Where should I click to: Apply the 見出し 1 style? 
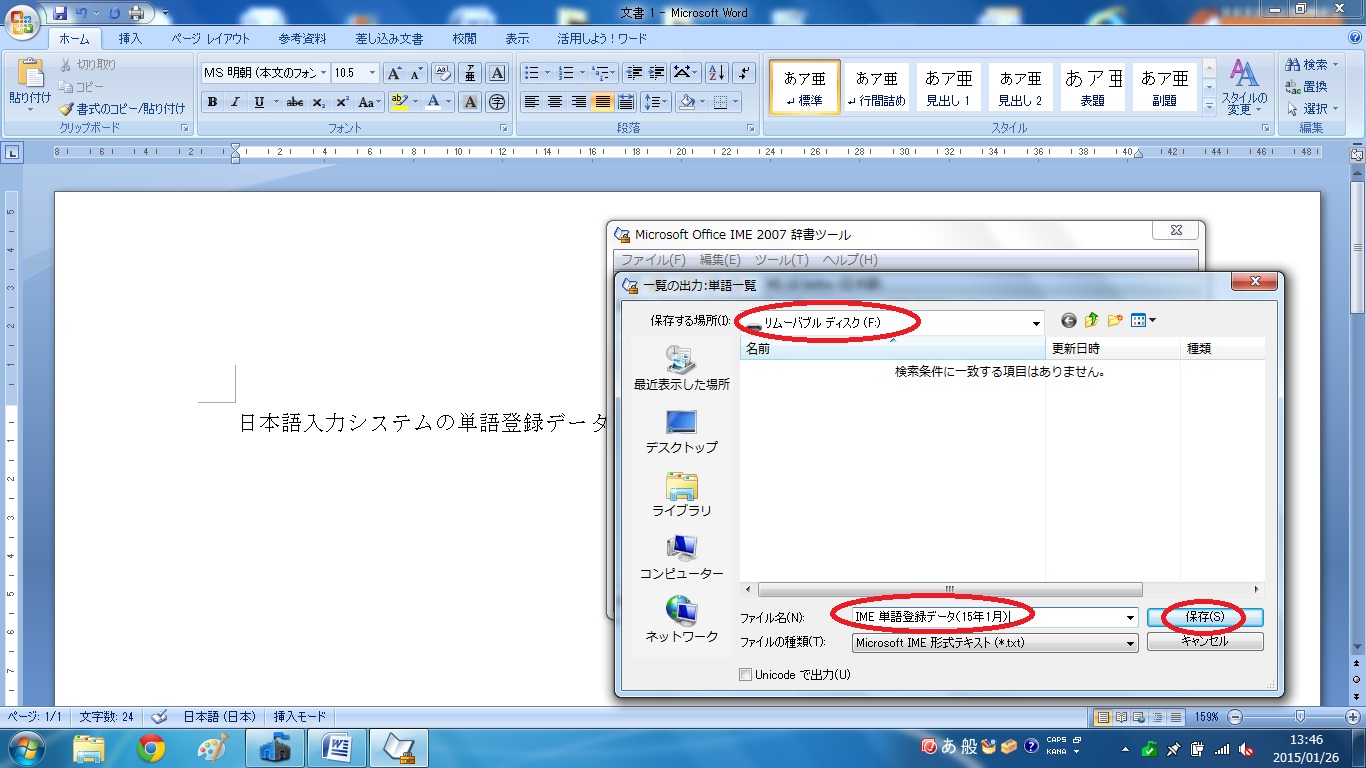pos(949,87)
